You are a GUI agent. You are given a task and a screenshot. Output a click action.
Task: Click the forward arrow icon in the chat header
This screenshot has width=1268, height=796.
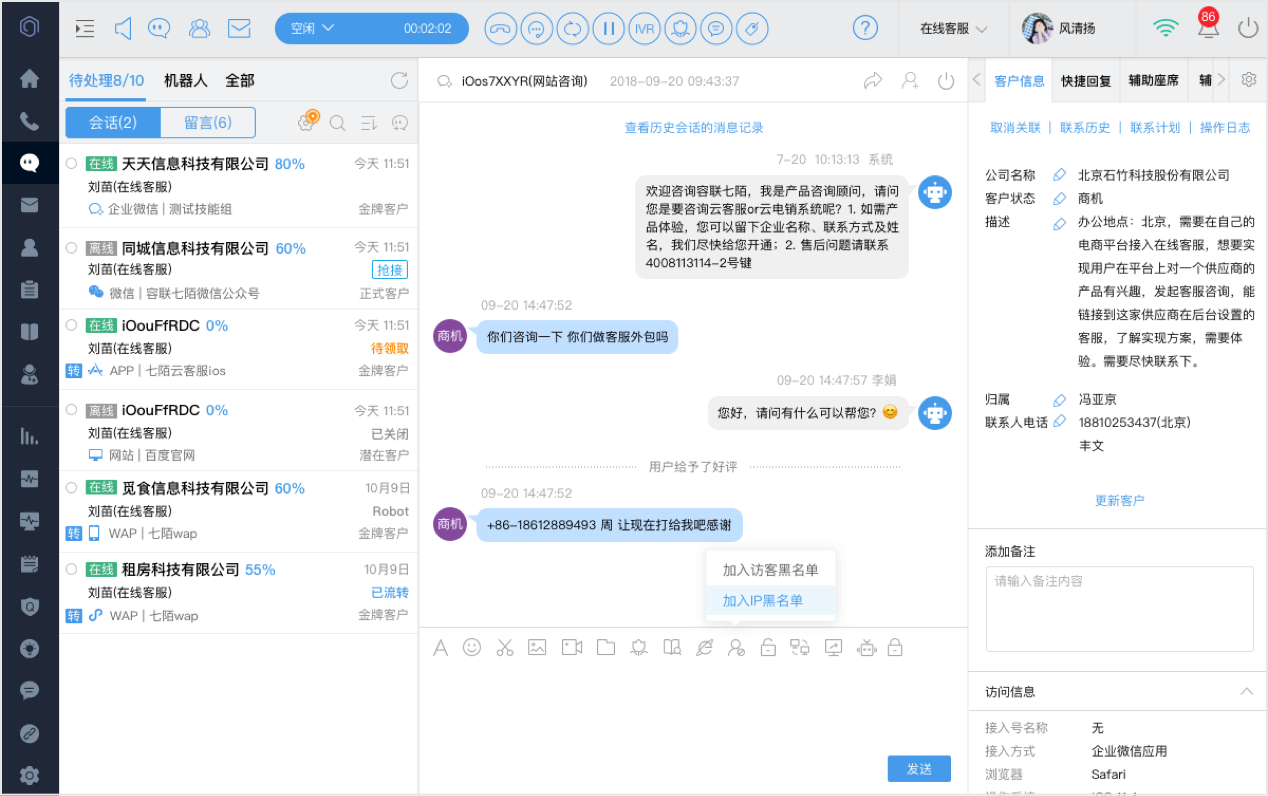[x=873, y=81]
